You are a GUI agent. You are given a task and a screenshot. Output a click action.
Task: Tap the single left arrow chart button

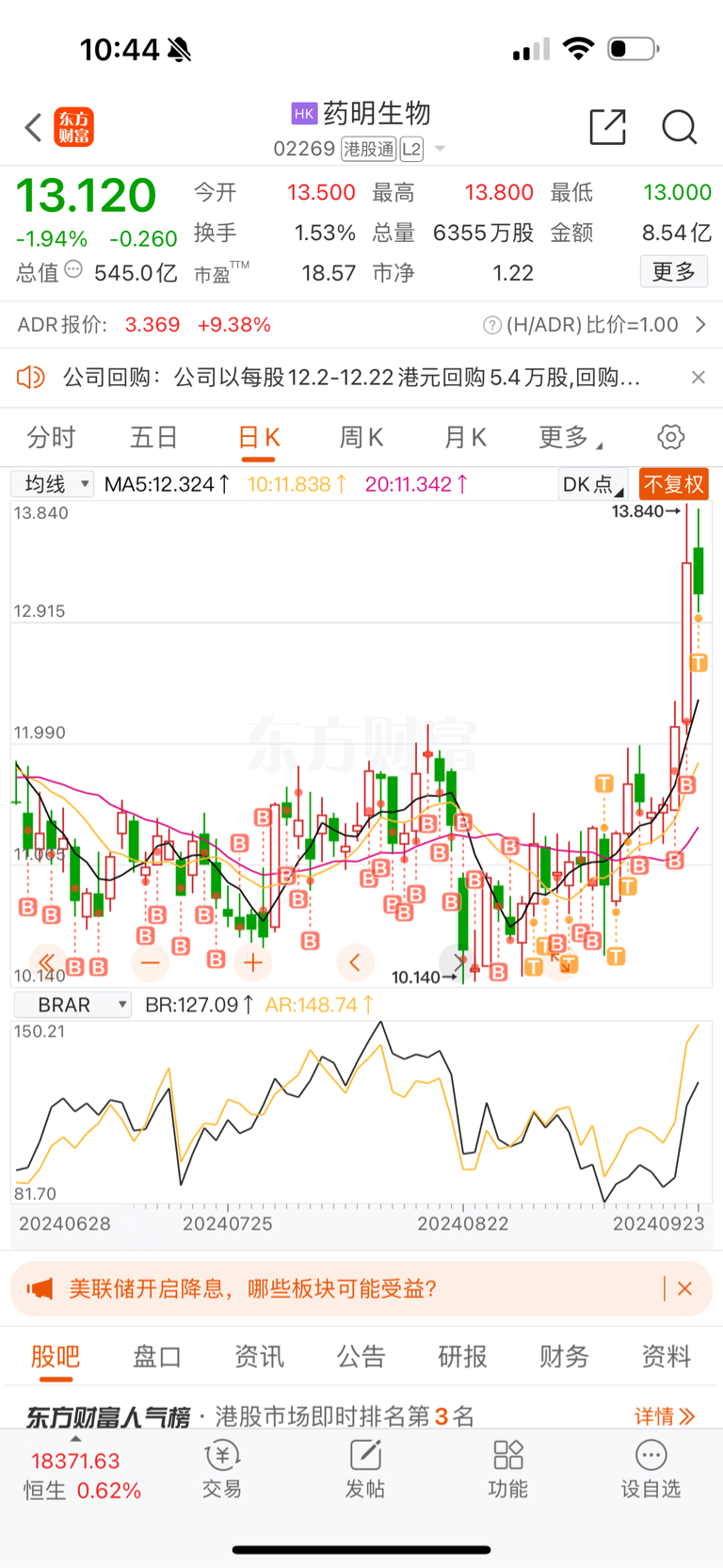pyautogui.click(x=355, y=962)
